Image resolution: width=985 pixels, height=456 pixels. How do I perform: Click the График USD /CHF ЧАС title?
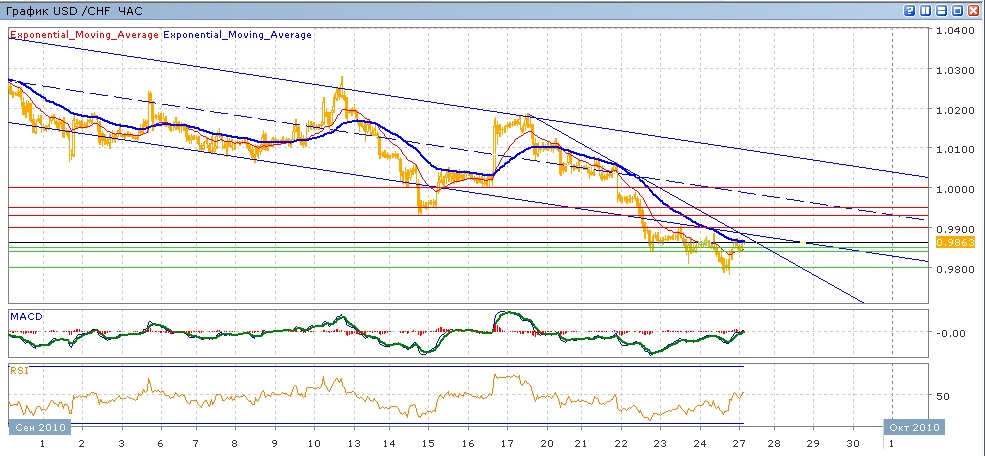point(74,10)
